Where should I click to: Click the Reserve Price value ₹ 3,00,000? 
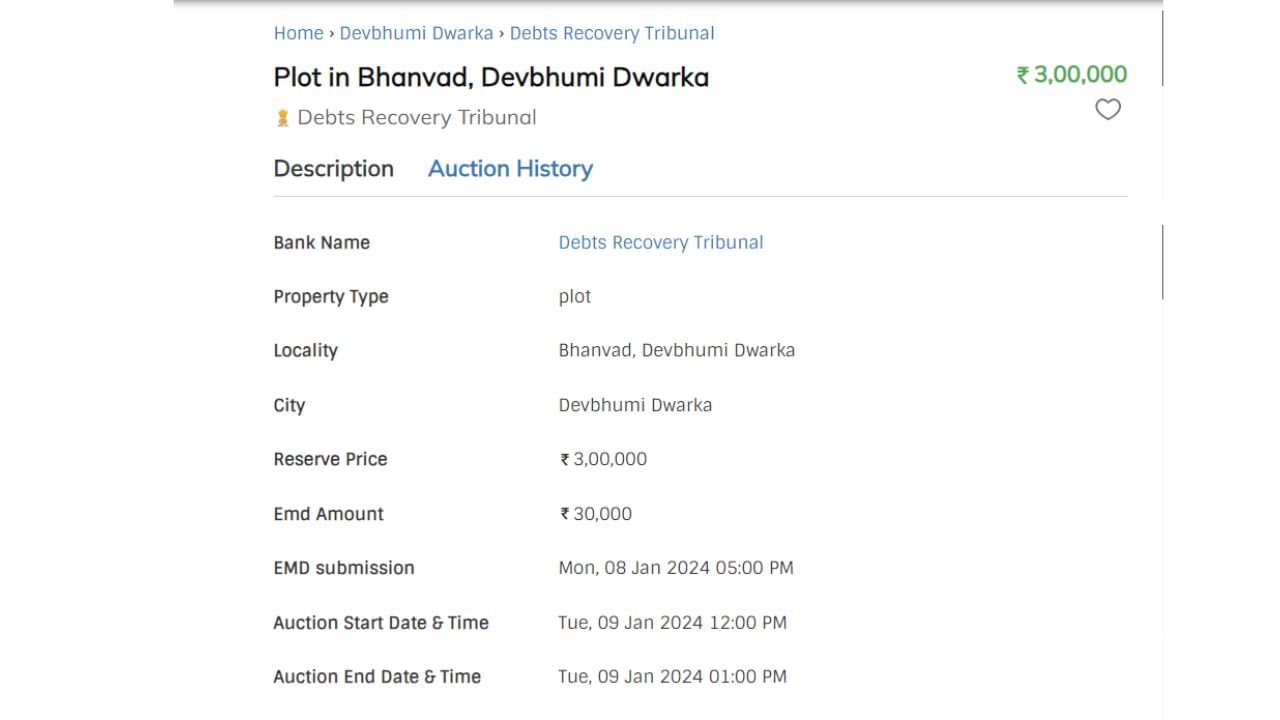coord(603,459)
